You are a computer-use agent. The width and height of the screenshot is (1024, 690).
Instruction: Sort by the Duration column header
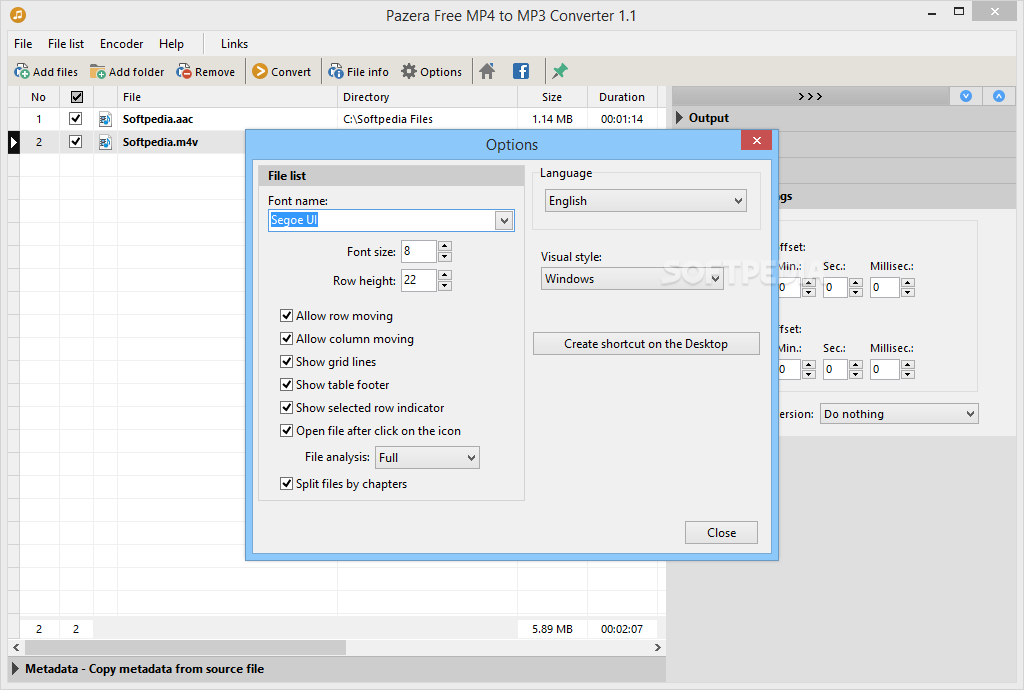point(622,97)
